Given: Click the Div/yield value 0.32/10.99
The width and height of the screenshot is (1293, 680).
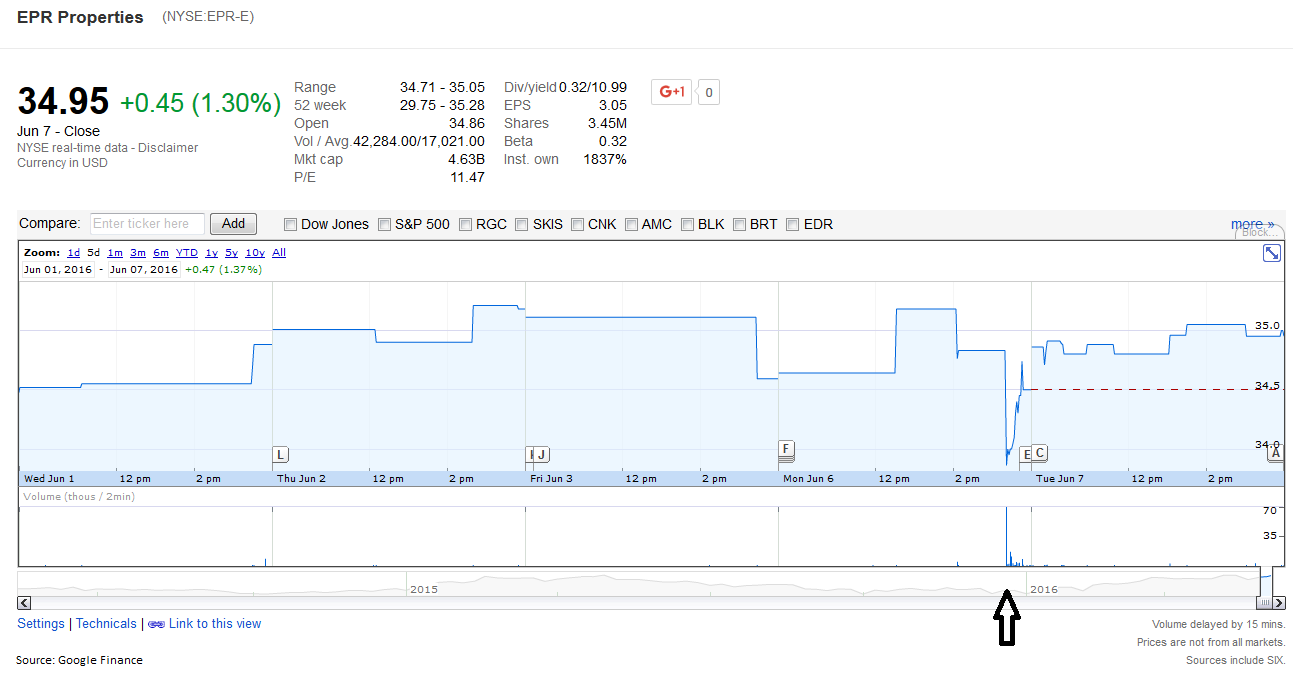Looking at the screenshot, I should click(591, 88).
